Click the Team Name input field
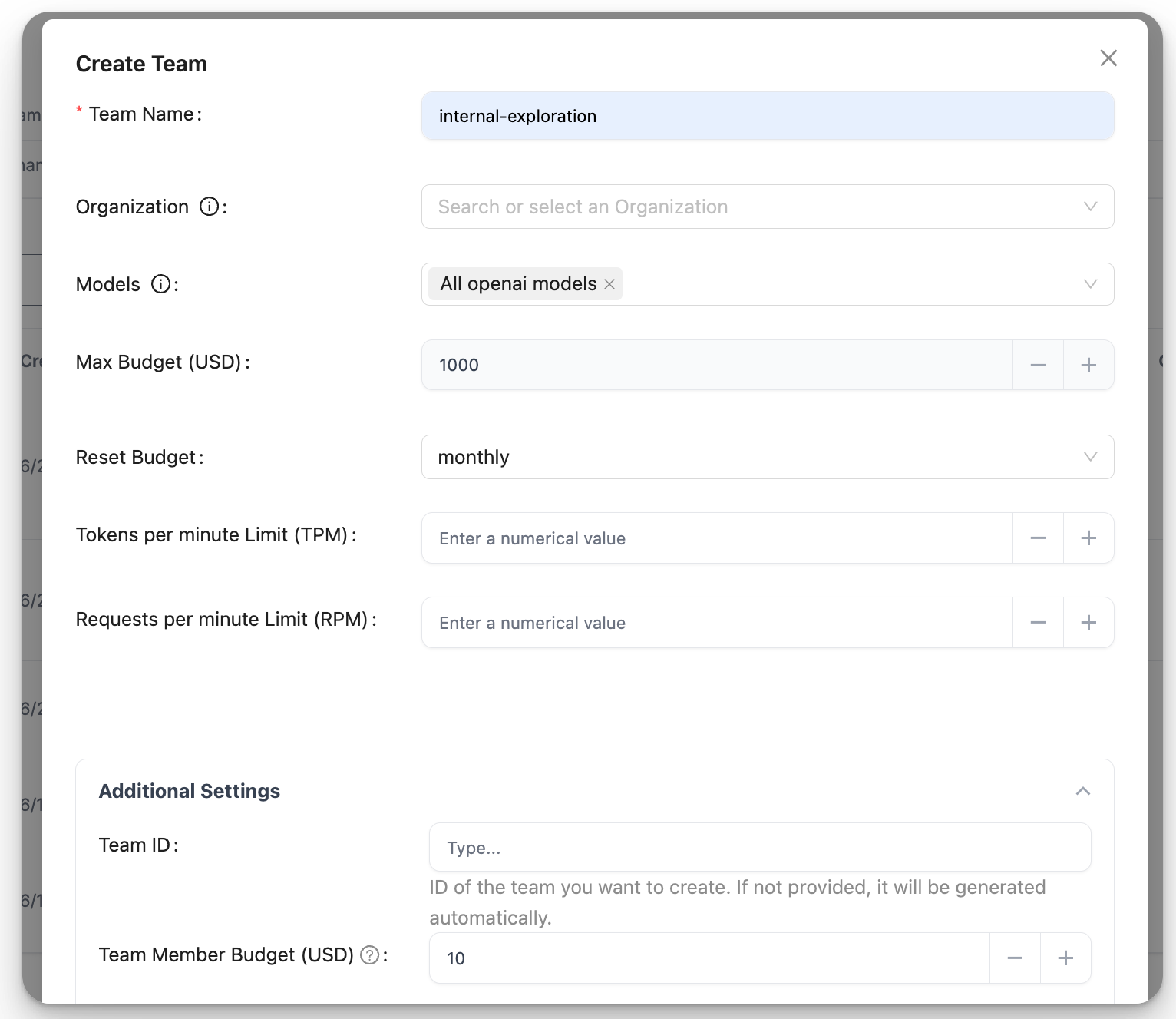The image size is (1176, 1019). click(766, 116)
